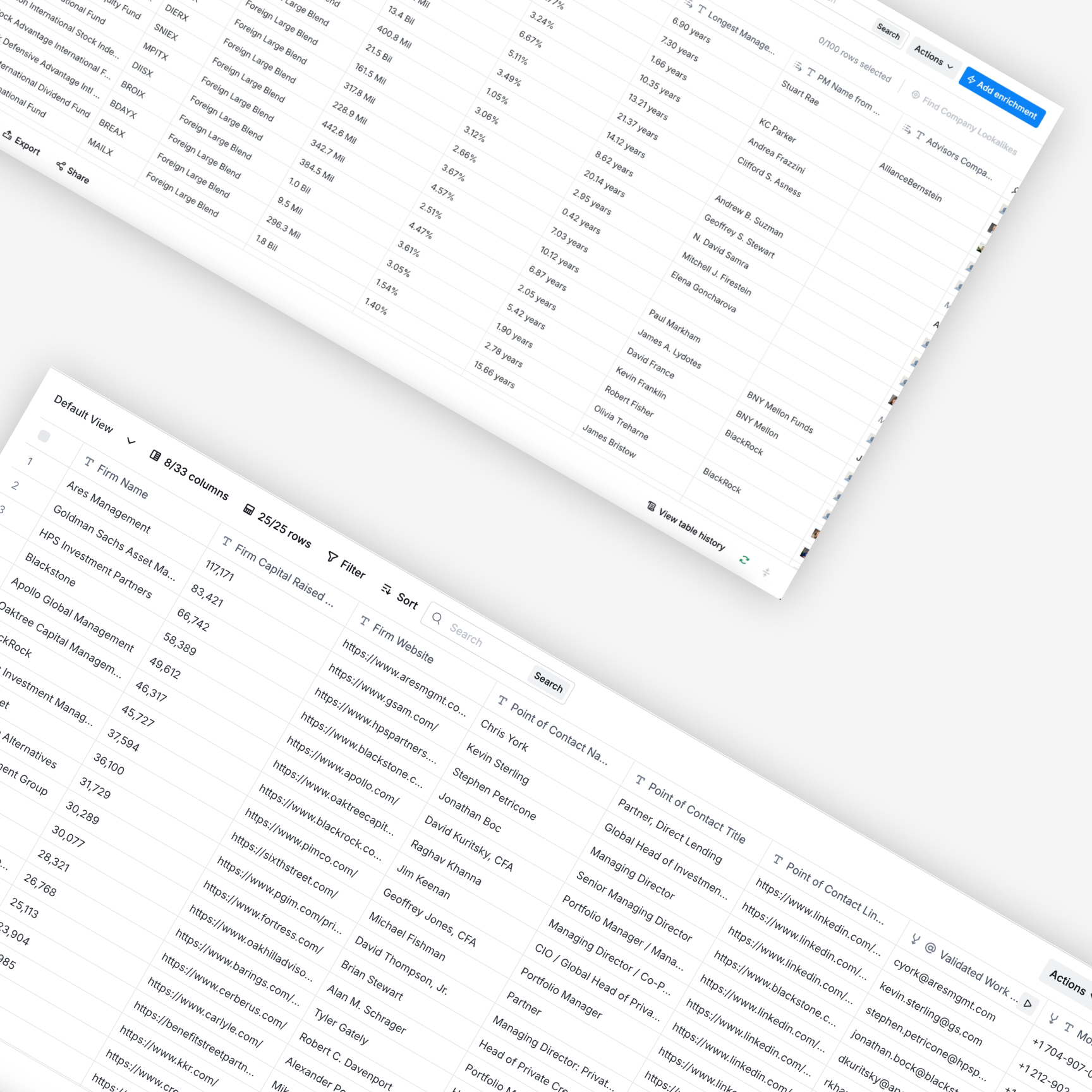Click the Stephen Petricone contact cell
Viewport: 1092px width, 1092px height.
[494, 792]
